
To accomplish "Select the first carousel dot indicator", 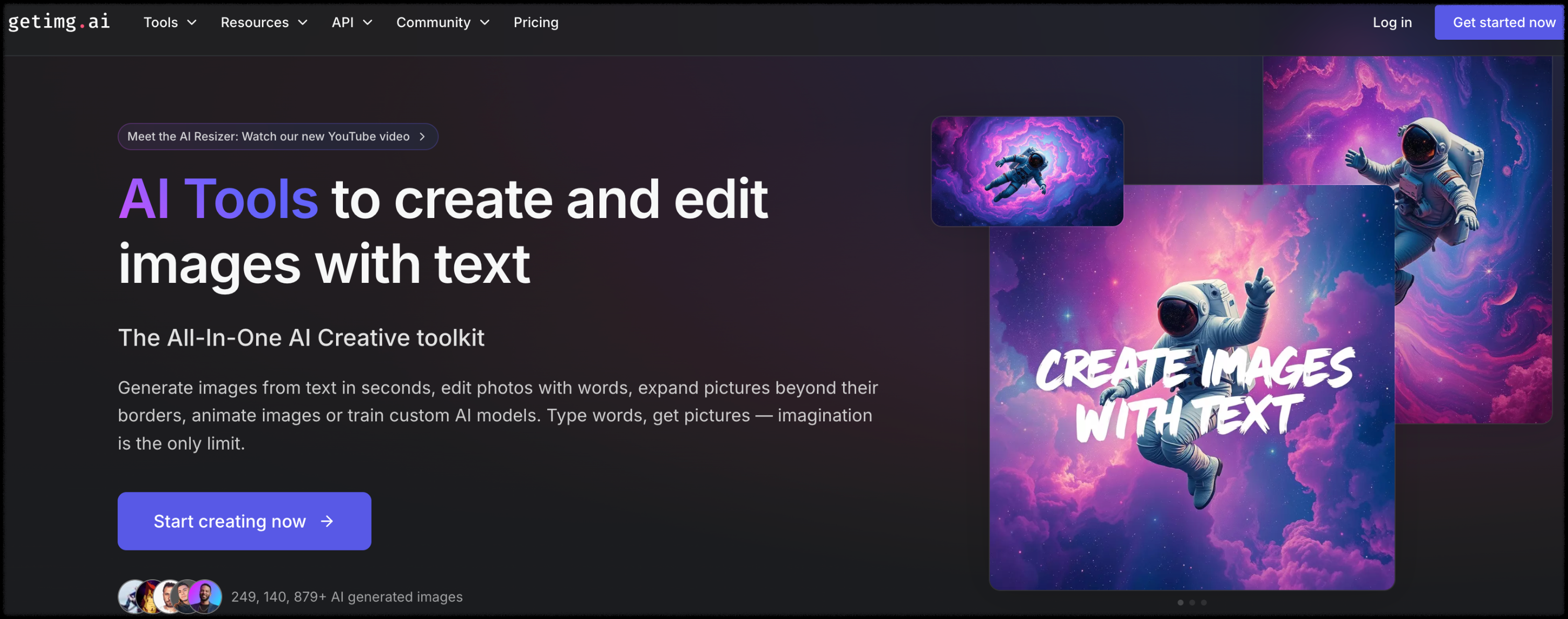I will (1180, 603).
